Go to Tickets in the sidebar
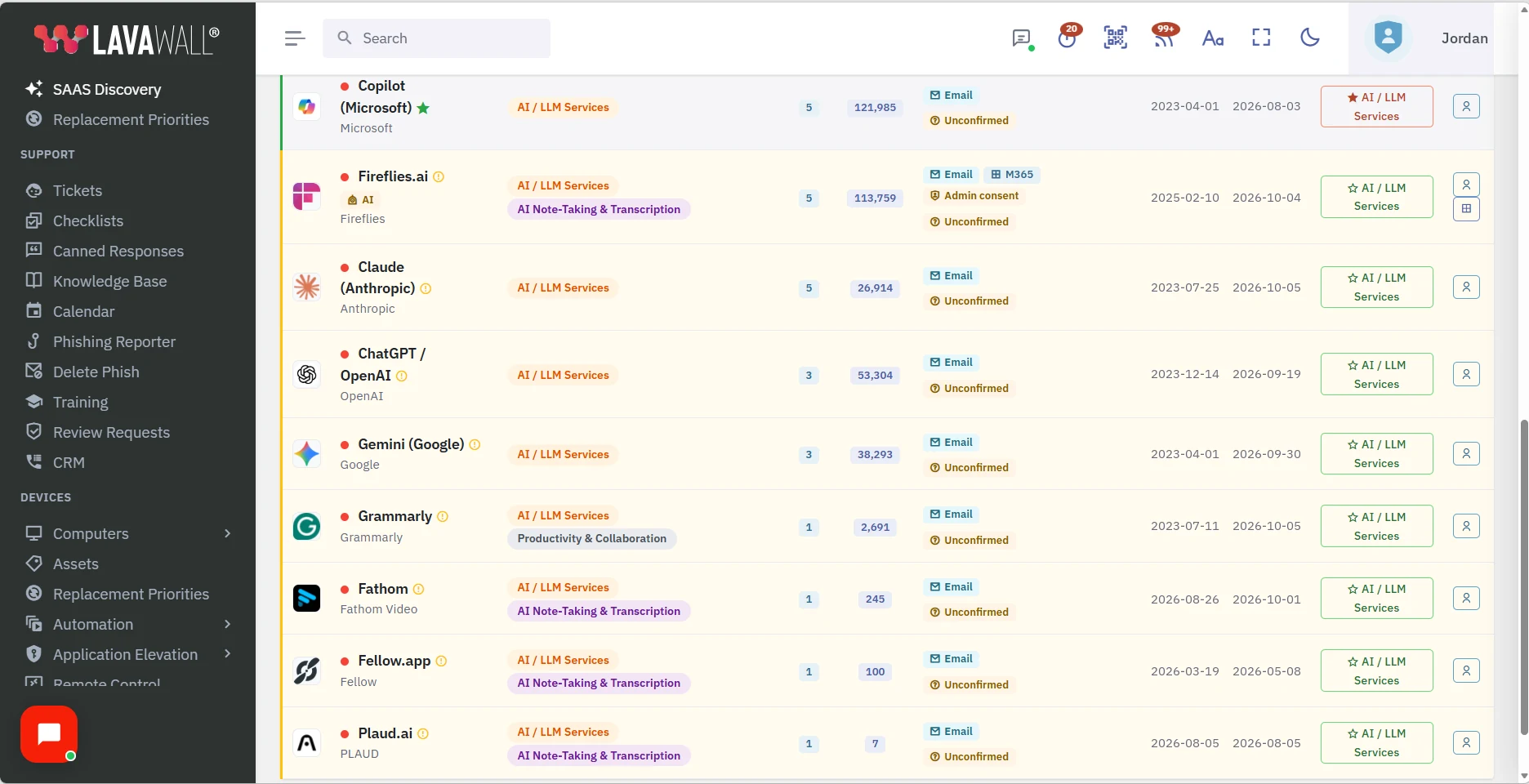1529x784 pixels. pyautogui.click(x=77, y=190)
